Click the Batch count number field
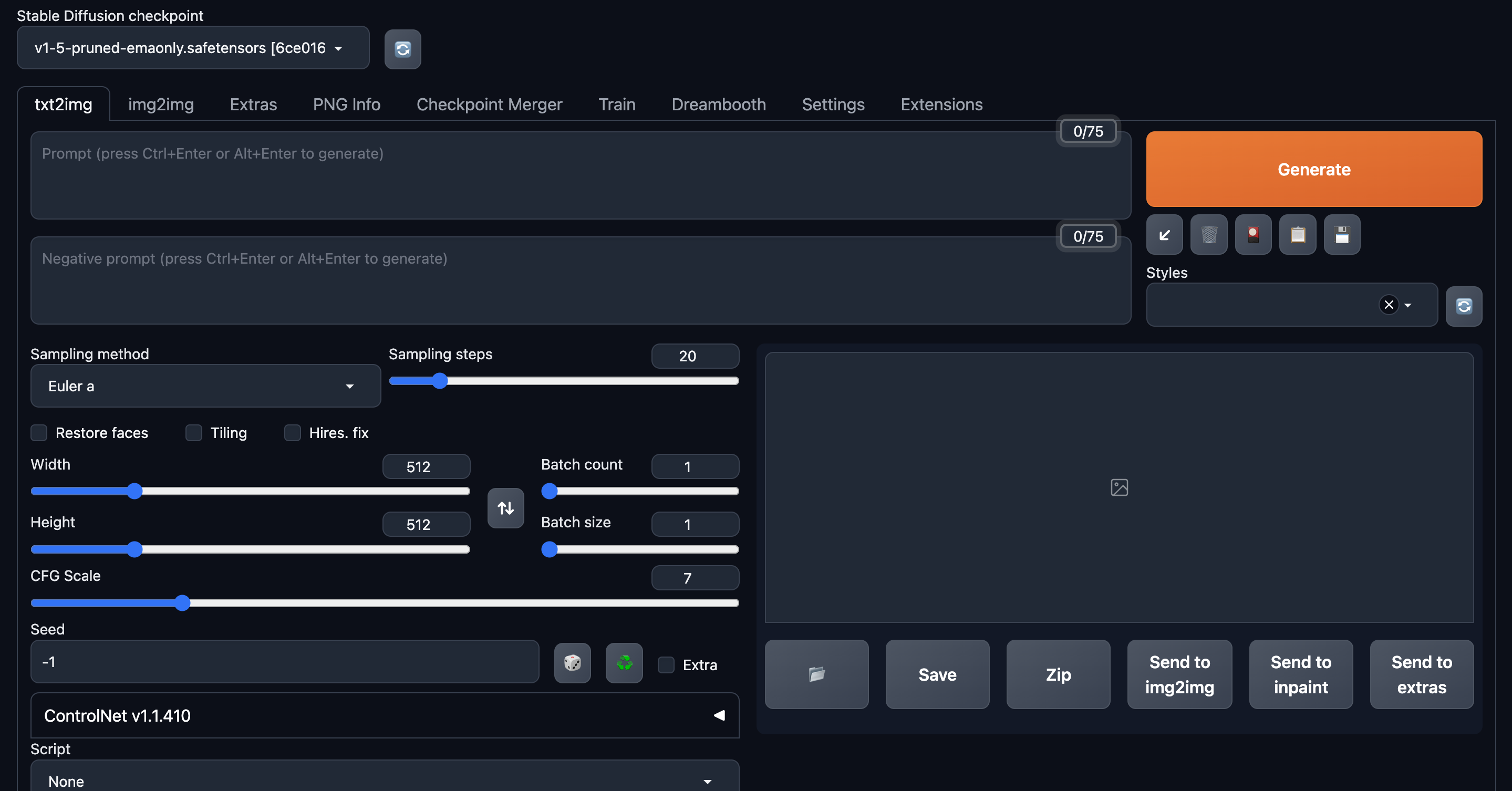Image resolution: width=1512 pixels, height=791 pixels. coord(695,467)
